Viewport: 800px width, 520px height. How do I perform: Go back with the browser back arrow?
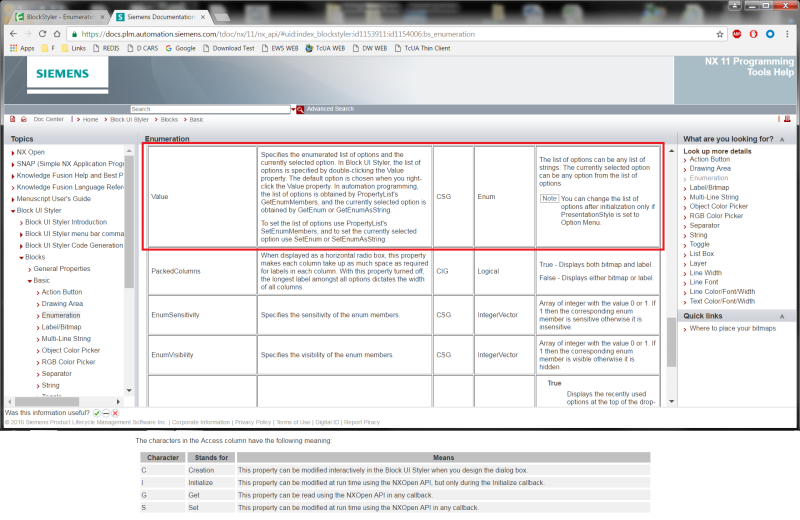click(x=13, y=34)
